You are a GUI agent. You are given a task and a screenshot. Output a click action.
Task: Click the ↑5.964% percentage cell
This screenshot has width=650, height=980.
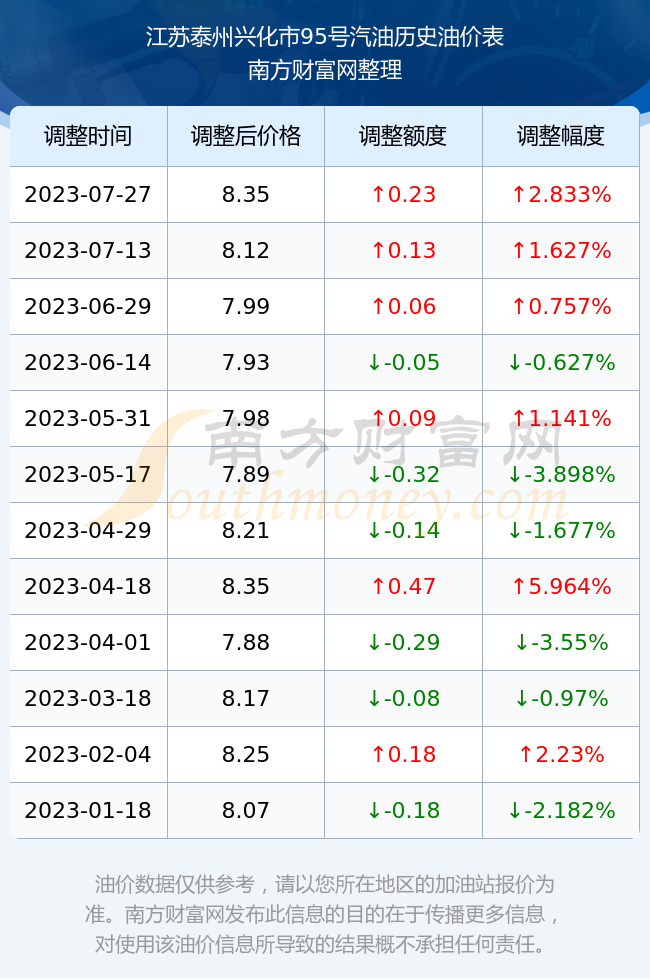[561, 586]
